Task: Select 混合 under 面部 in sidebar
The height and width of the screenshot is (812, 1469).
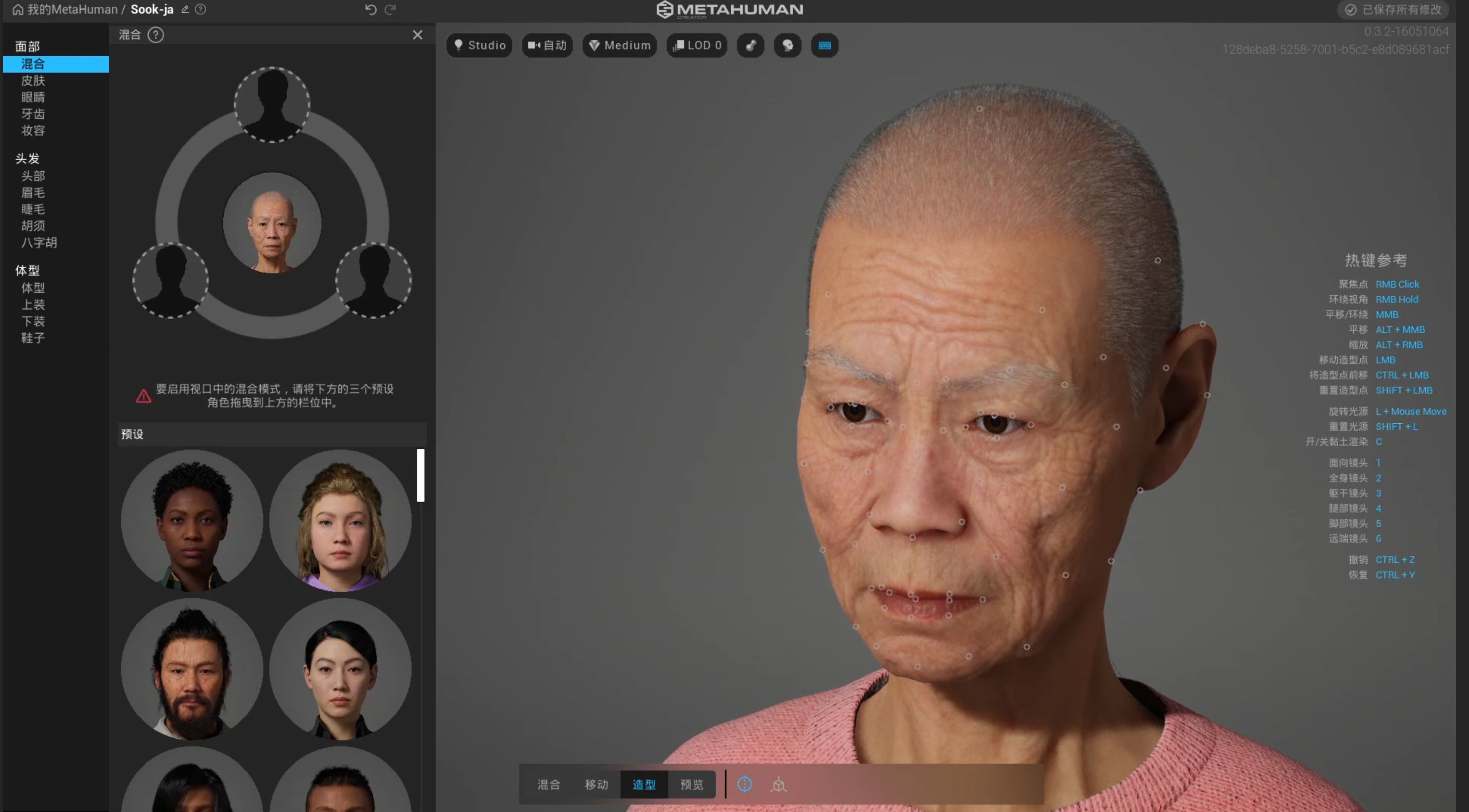Action: tap(56, 64)
